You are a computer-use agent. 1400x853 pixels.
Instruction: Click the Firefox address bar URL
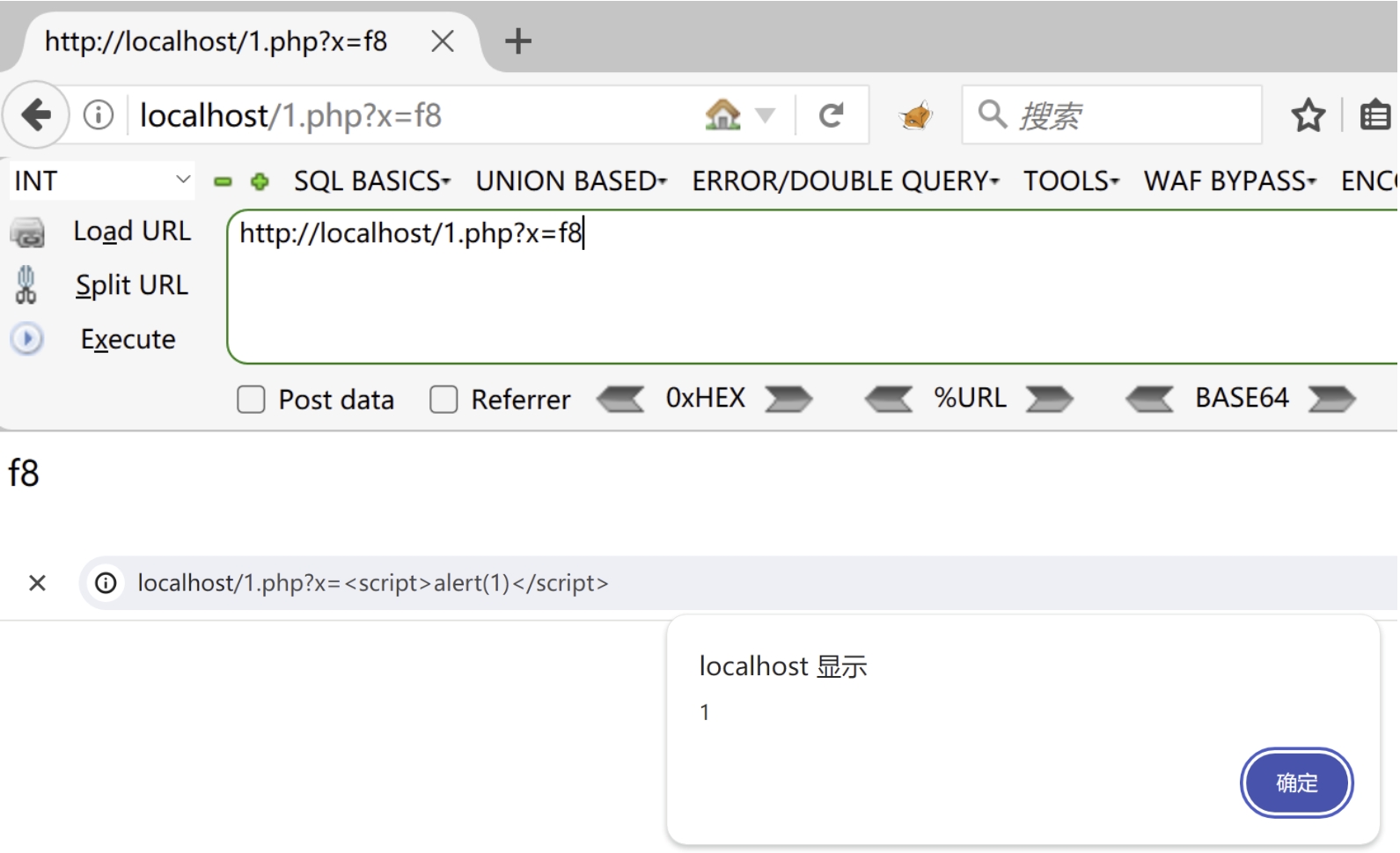click(x=291, y=115)
